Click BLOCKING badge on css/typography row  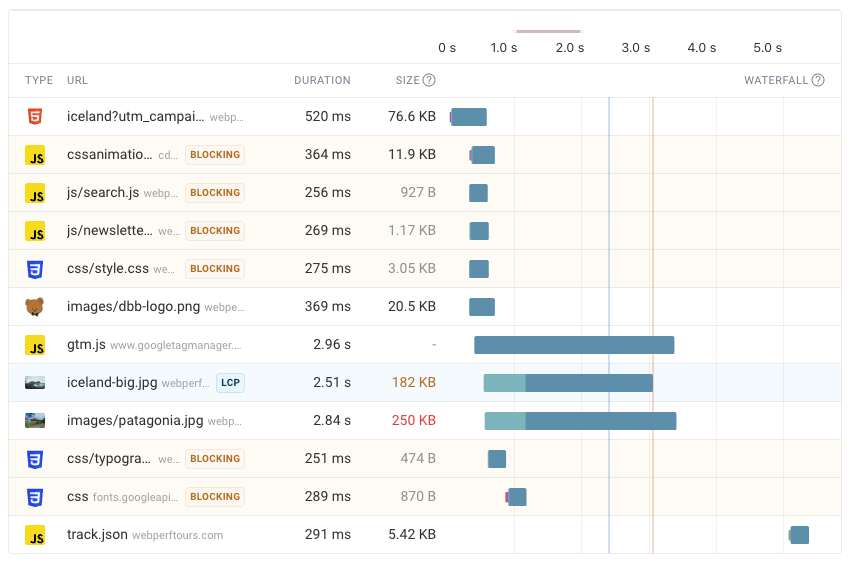click(215, 459)
